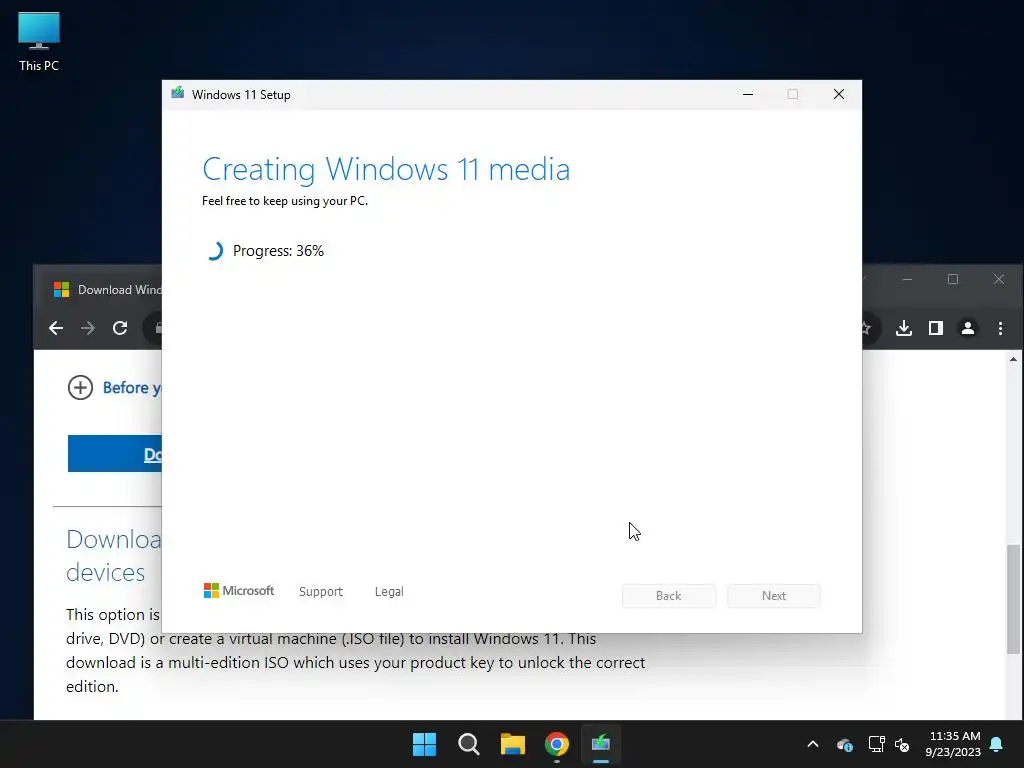Click the Chrome forward arrow
1024x768 pixels.
coord(88,328)
